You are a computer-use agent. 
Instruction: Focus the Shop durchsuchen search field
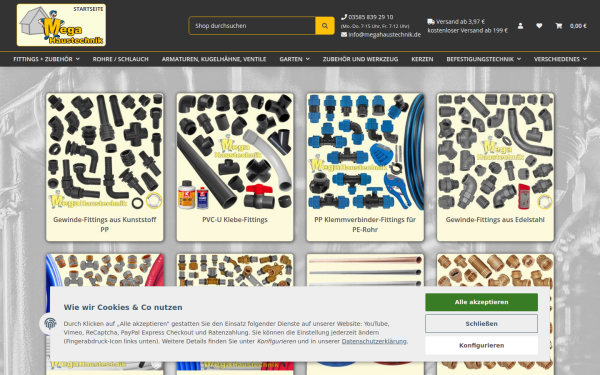pyautogui.click(x=252, y=26)
